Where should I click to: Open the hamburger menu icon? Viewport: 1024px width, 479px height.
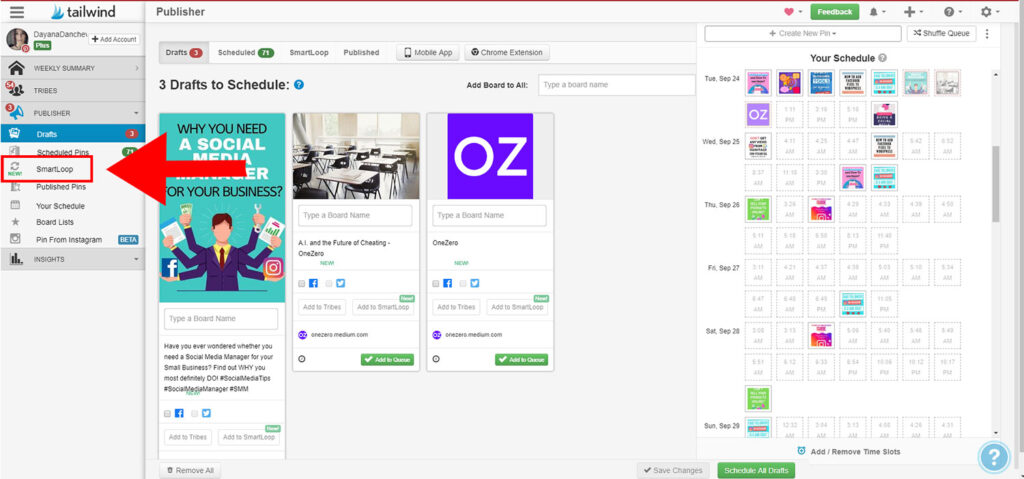[17, 12]
